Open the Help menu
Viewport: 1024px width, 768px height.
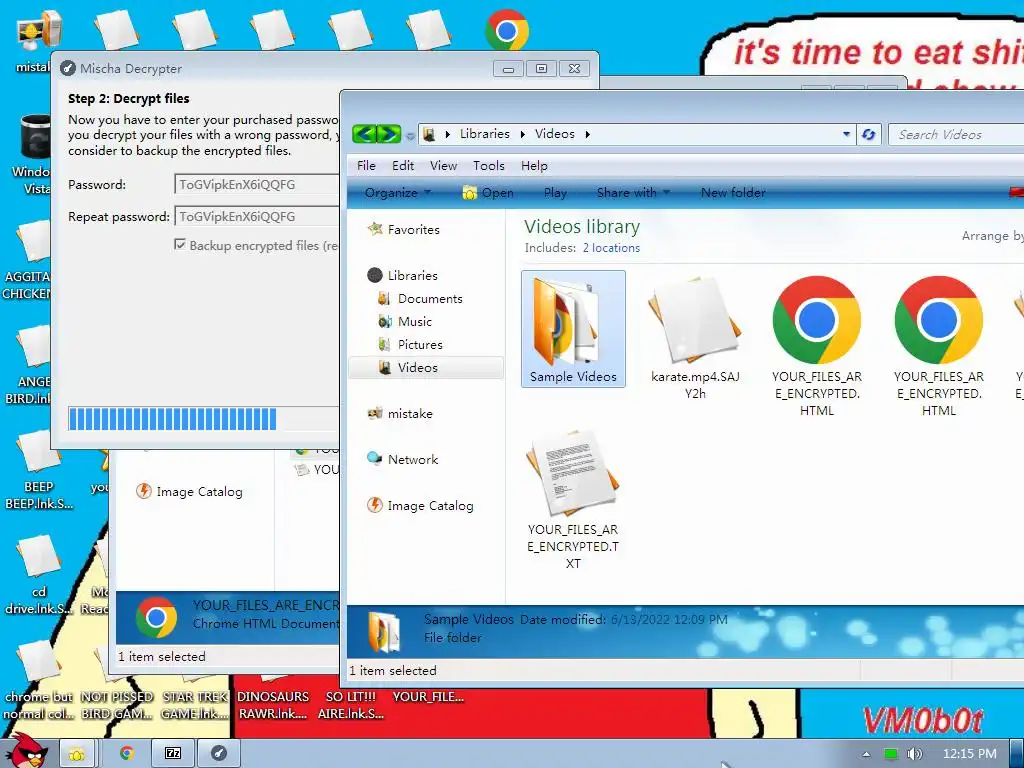coord(534,165)
